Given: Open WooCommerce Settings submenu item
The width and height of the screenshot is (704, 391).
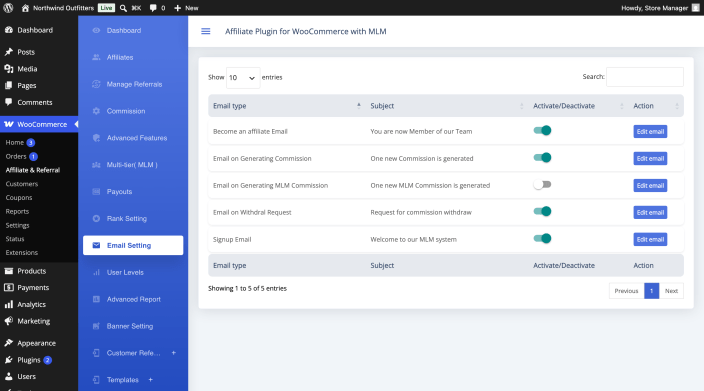Looking at the screenshot, I should [17, 225].
